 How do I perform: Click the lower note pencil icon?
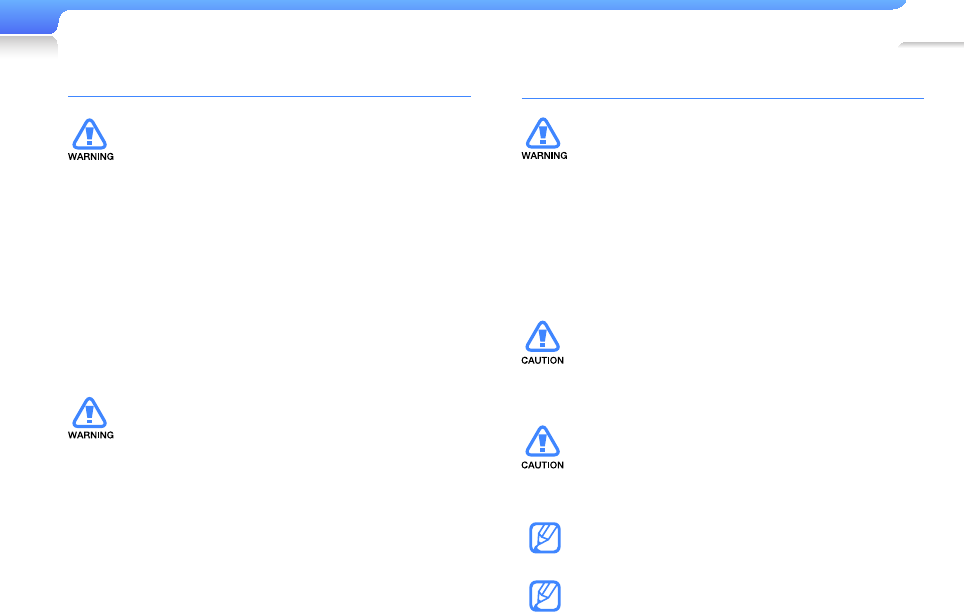[545, 595]
